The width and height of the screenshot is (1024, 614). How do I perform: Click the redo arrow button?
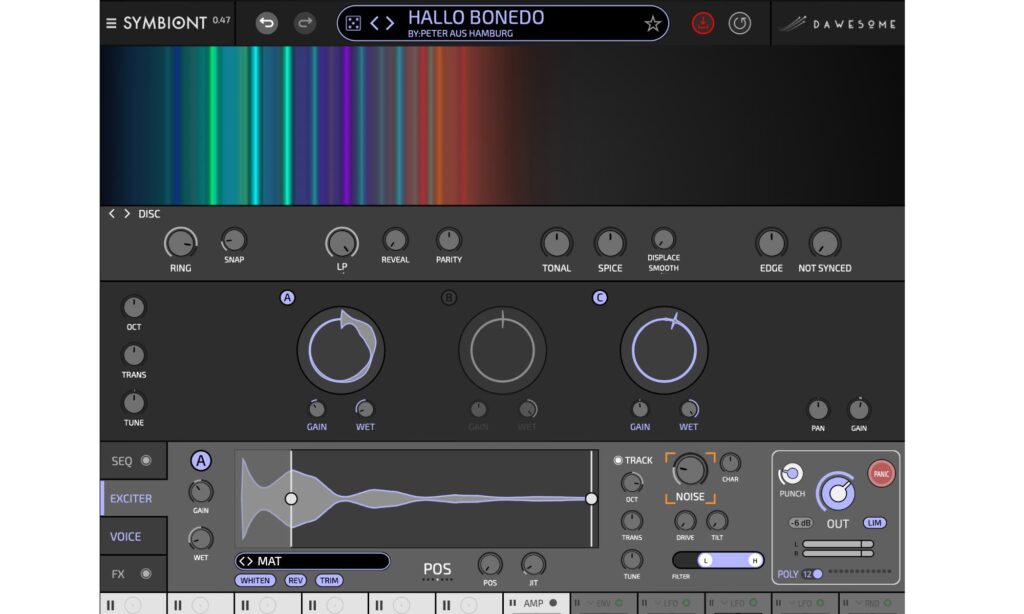pos(304,23)
